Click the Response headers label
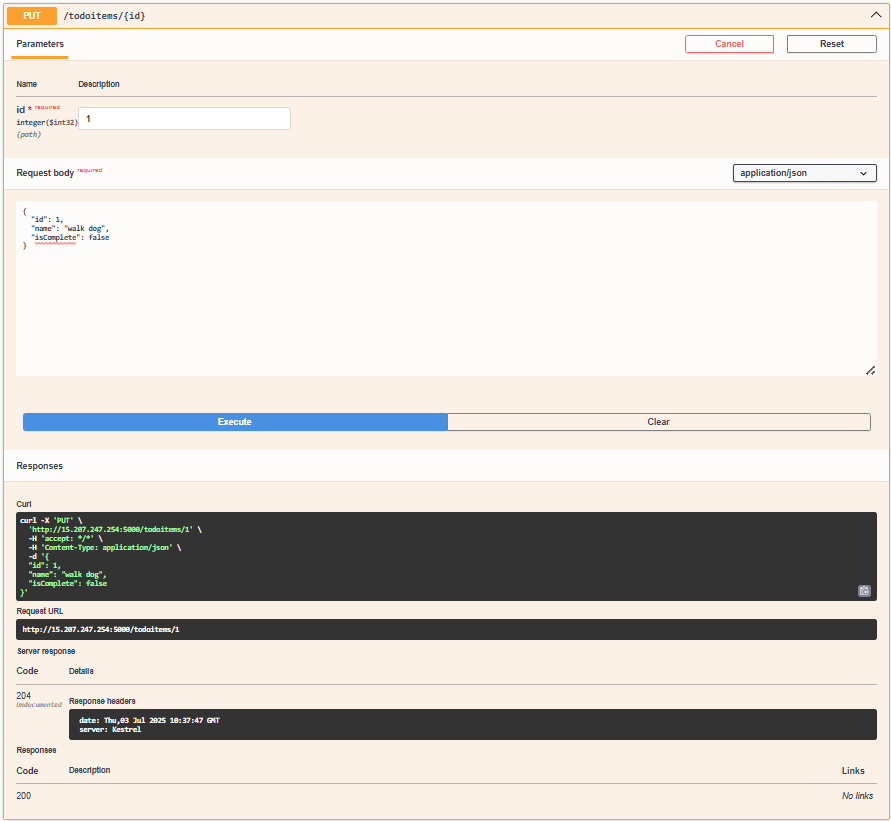This screenshot has width=891, height=821. tap(102, 701)
